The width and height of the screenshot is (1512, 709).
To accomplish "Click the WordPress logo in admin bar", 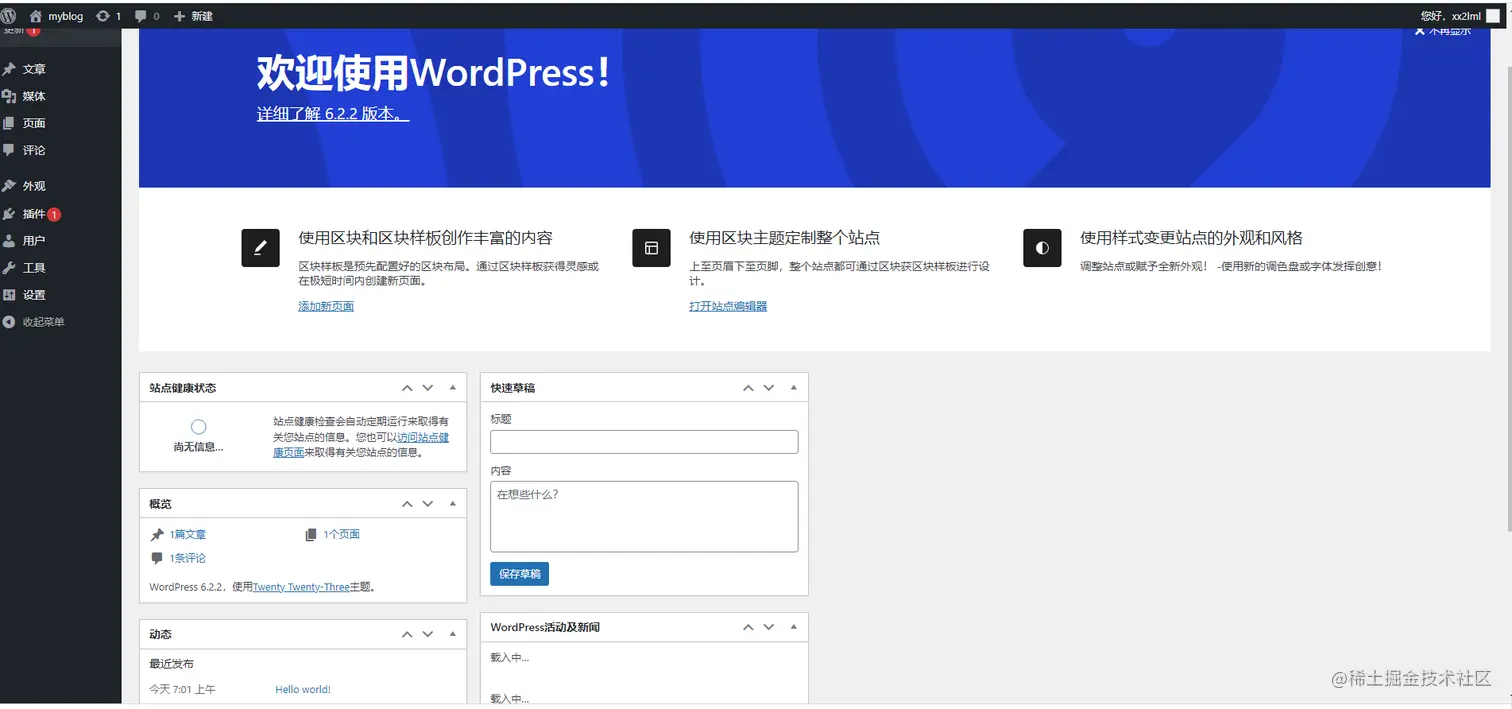I will (9, 15).
